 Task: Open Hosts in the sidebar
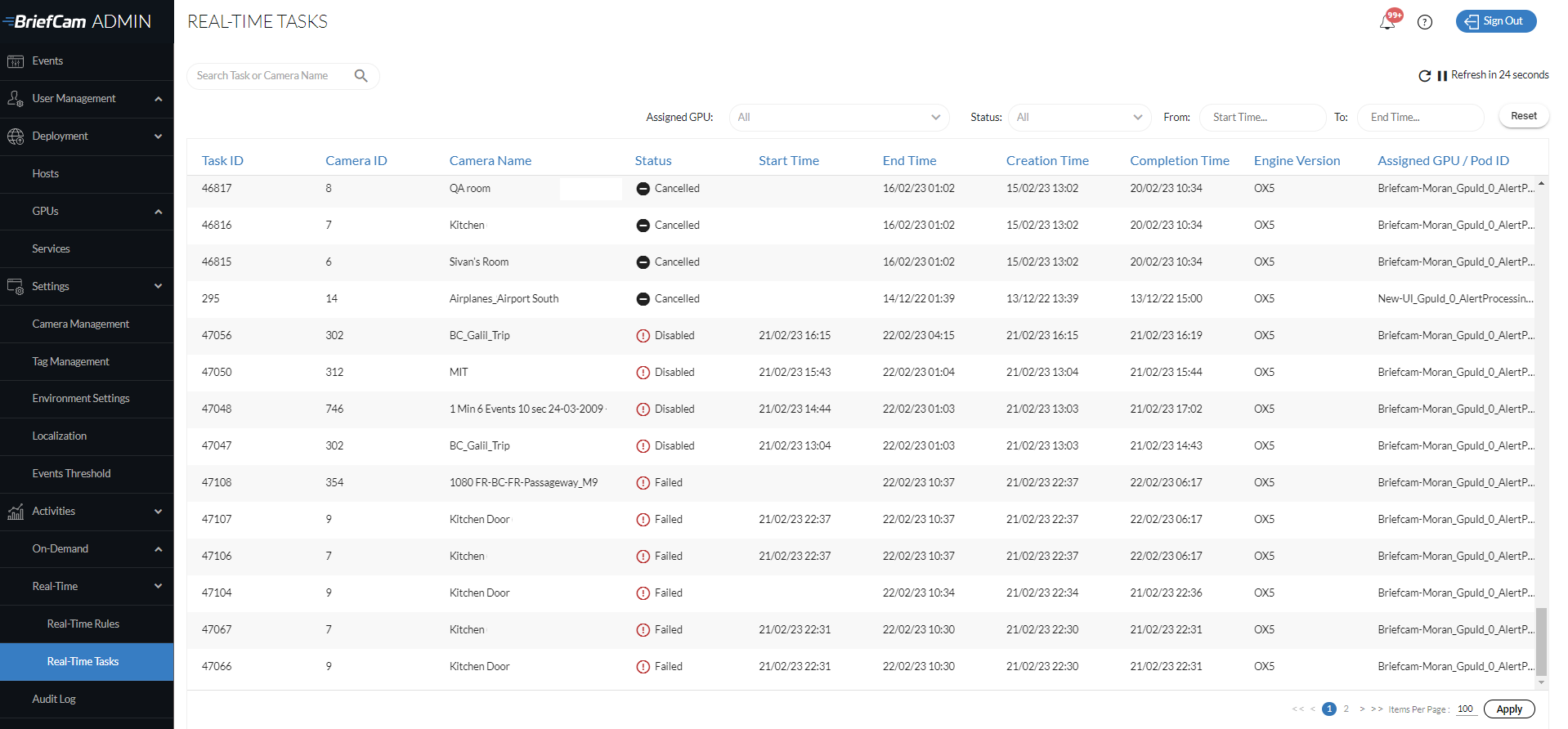[46, 174]
